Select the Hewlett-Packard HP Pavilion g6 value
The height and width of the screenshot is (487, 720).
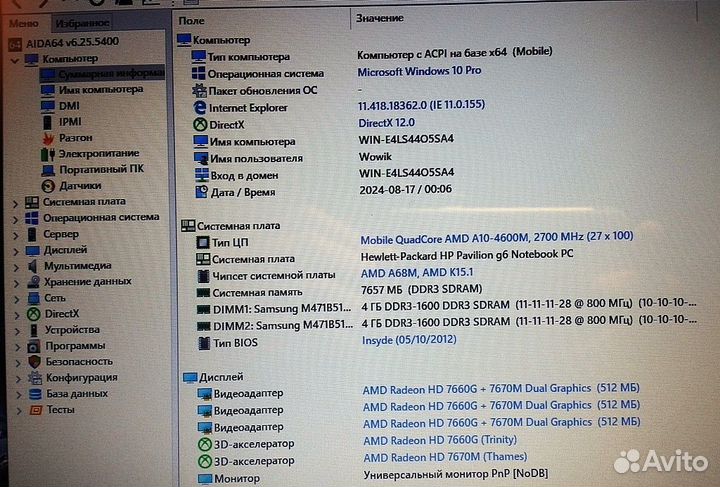click(x=467, y=255)
